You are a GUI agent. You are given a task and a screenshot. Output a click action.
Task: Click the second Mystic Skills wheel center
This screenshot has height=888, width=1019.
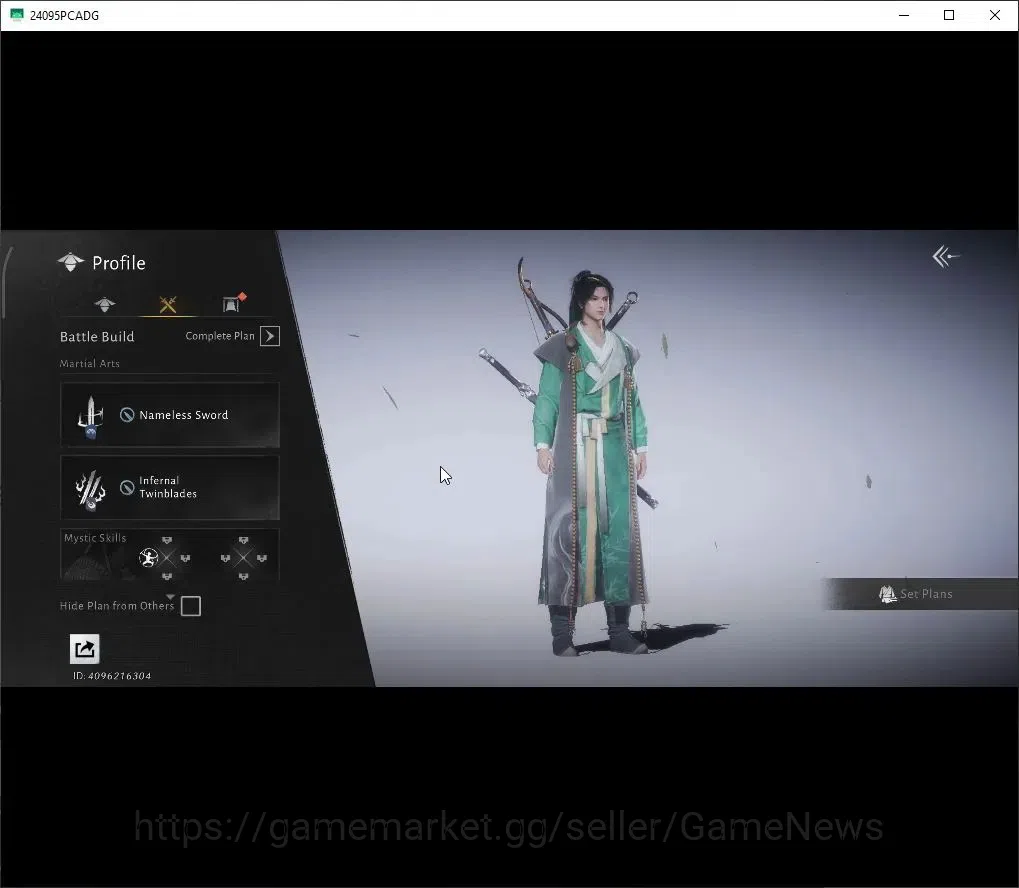[243, 558]
